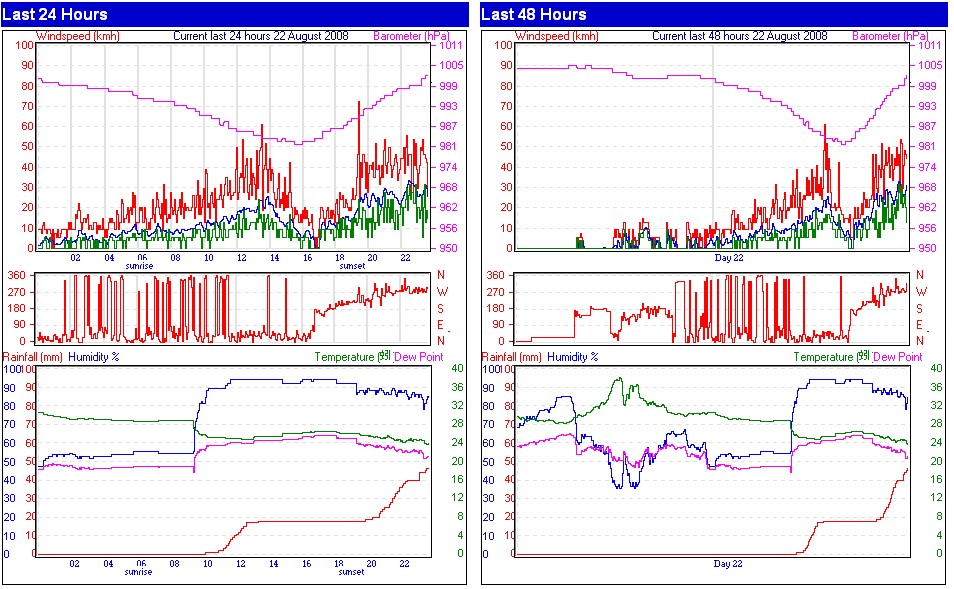954x589 pixels.
Task: Select "Current last 48 hours 22 August 2008" title
Action: (740, 36)
